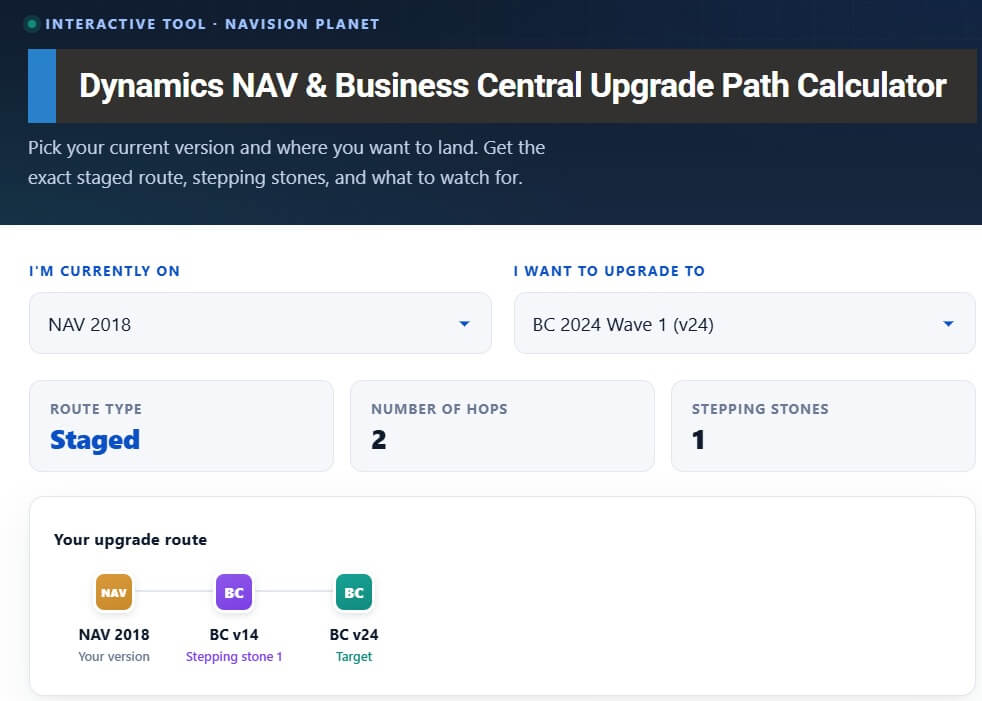Click the Stepping Stones count card
Viewport: 982px width, 701px height.
click(x=823, y=426)
